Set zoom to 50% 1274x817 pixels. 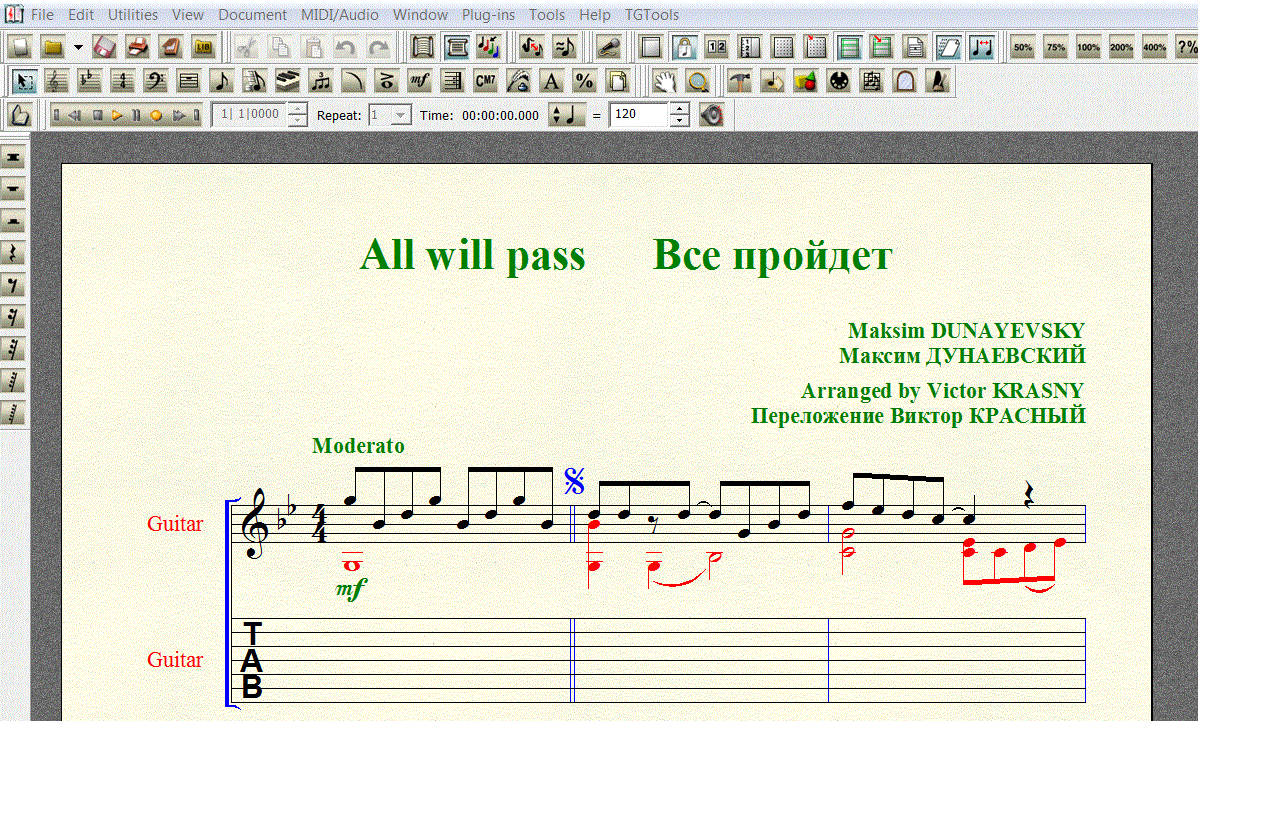click(x=1023, y=47)
